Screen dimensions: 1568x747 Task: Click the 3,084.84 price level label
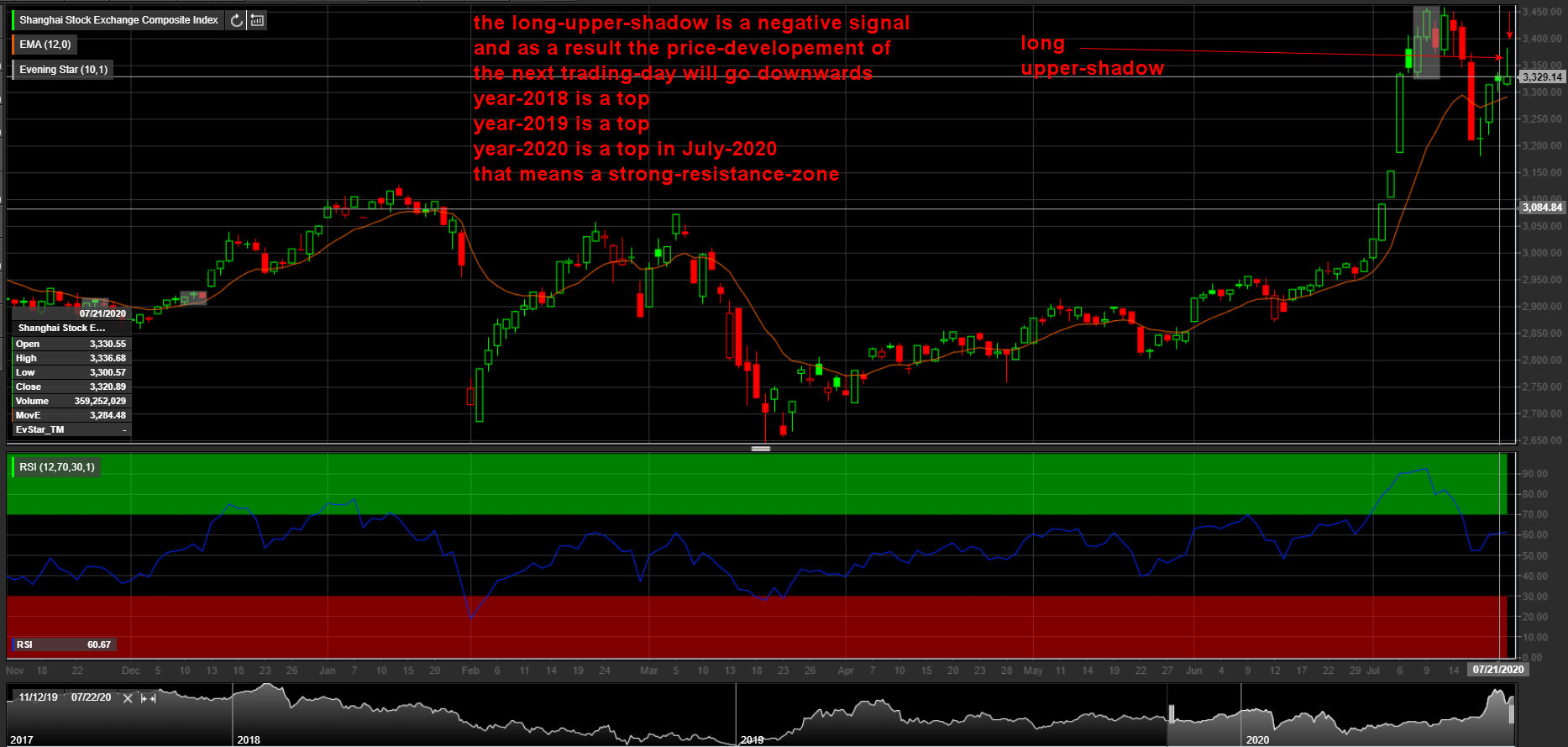pyautogui.click(x=1542, y=207)
